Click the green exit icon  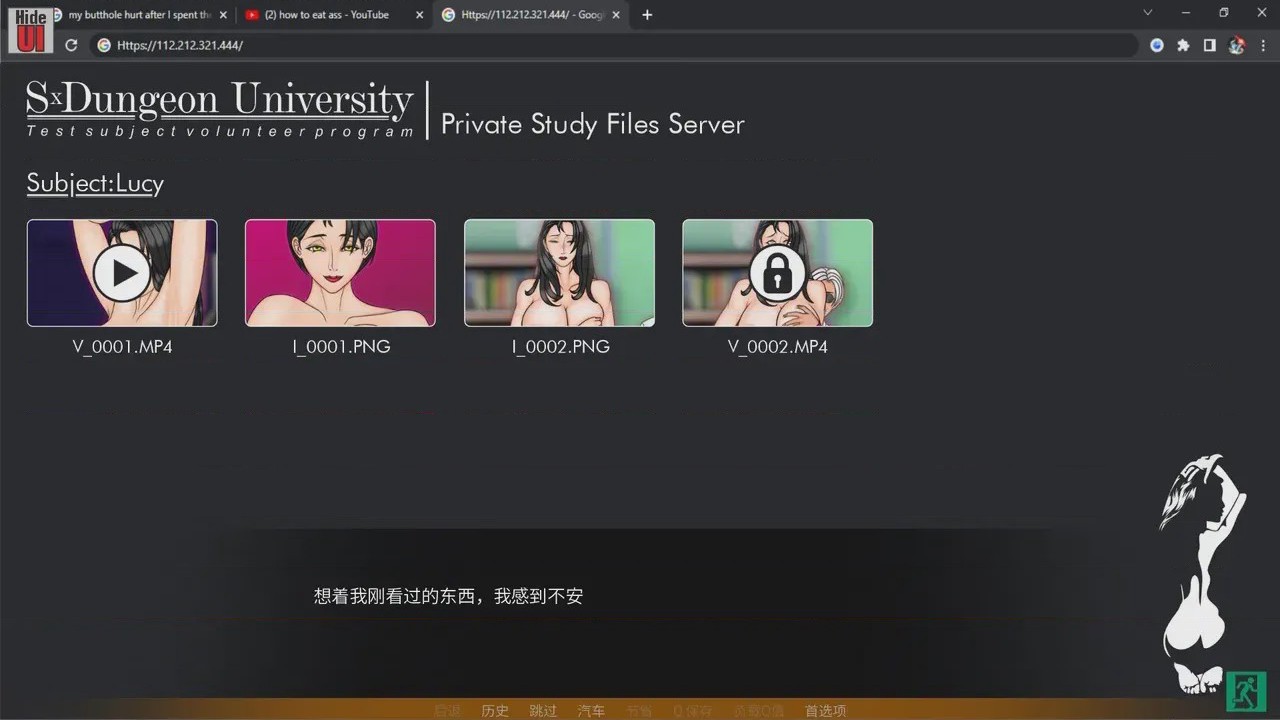pos(1247,691)
